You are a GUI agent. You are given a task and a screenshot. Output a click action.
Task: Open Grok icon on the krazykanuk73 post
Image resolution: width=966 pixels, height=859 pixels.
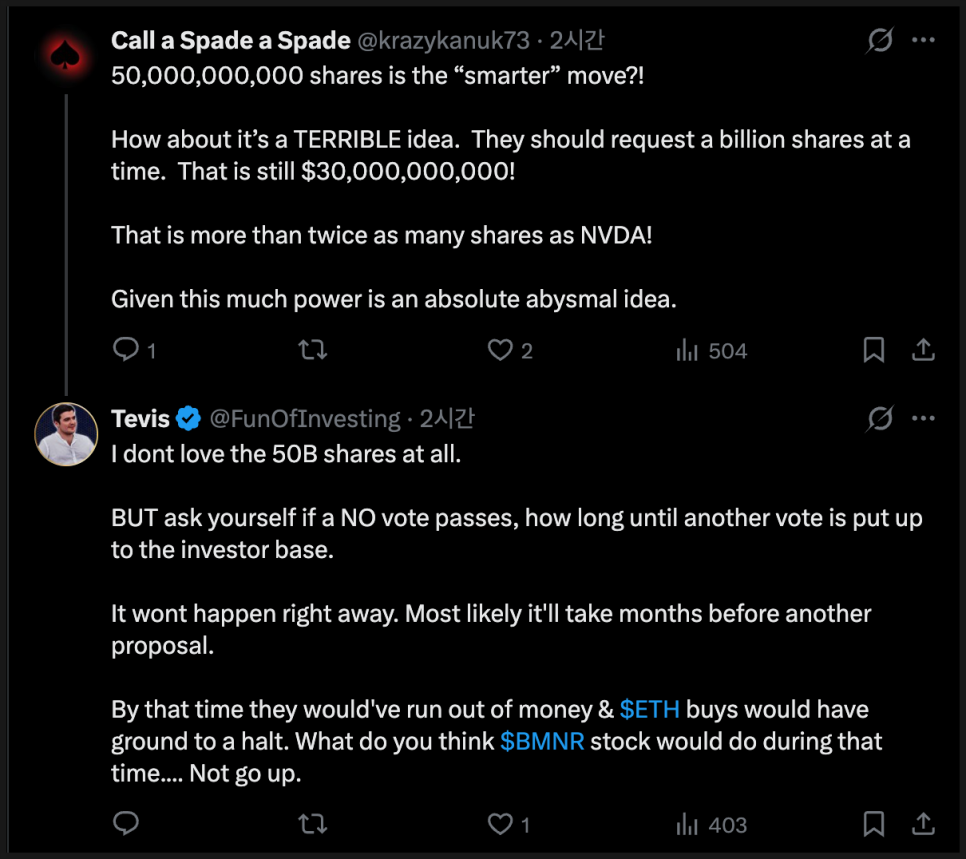click(x=880, y=40)
